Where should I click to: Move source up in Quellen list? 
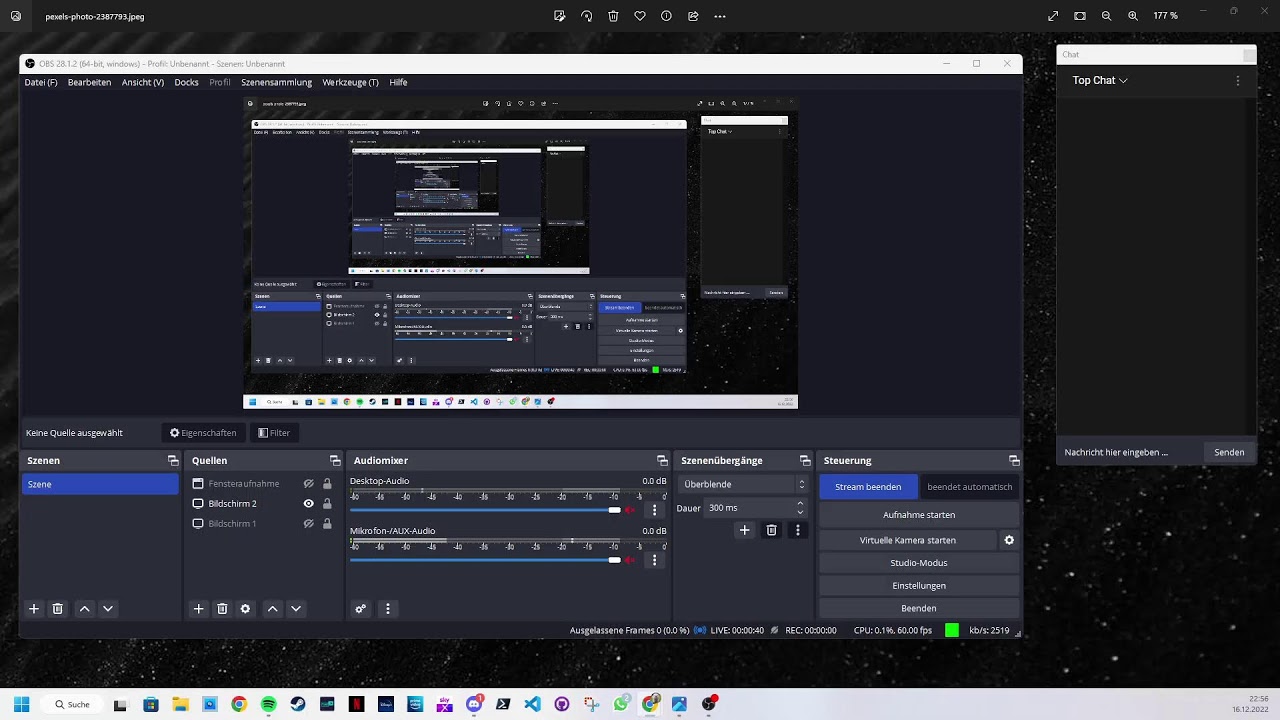pyautogui.click(x=272, y=608)
